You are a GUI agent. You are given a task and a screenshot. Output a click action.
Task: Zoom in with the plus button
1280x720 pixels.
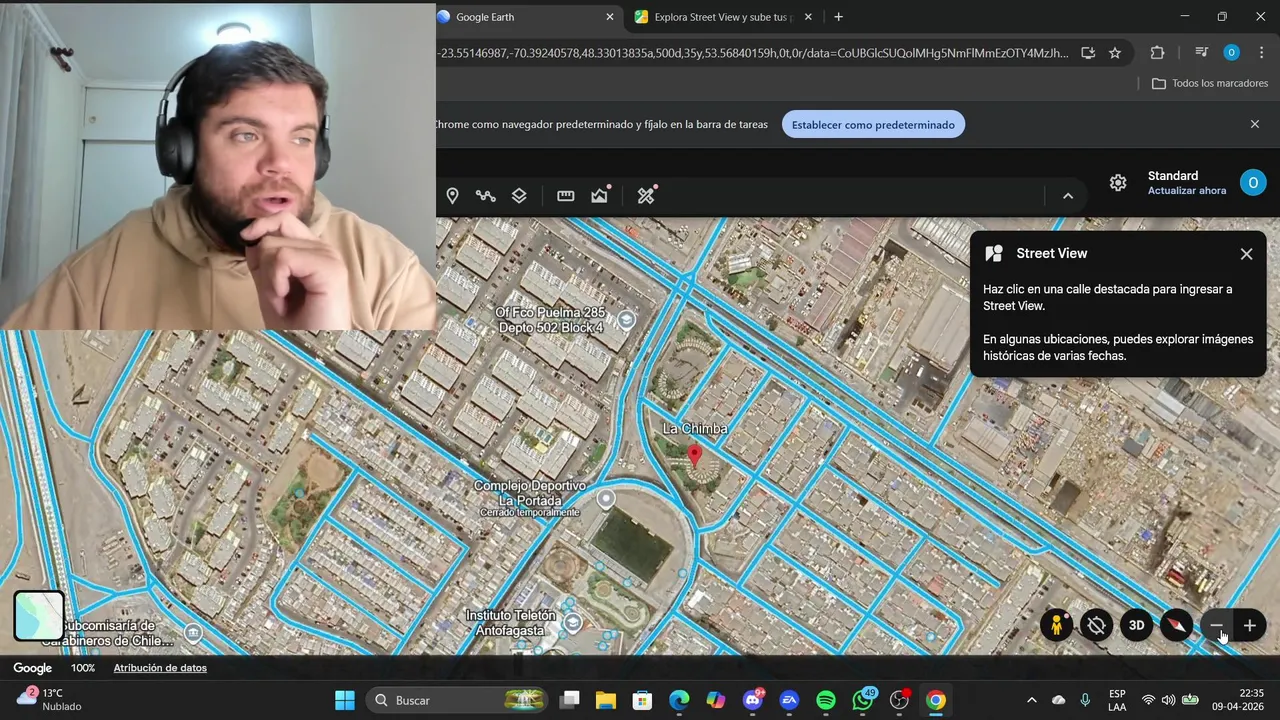point(1249,626)
